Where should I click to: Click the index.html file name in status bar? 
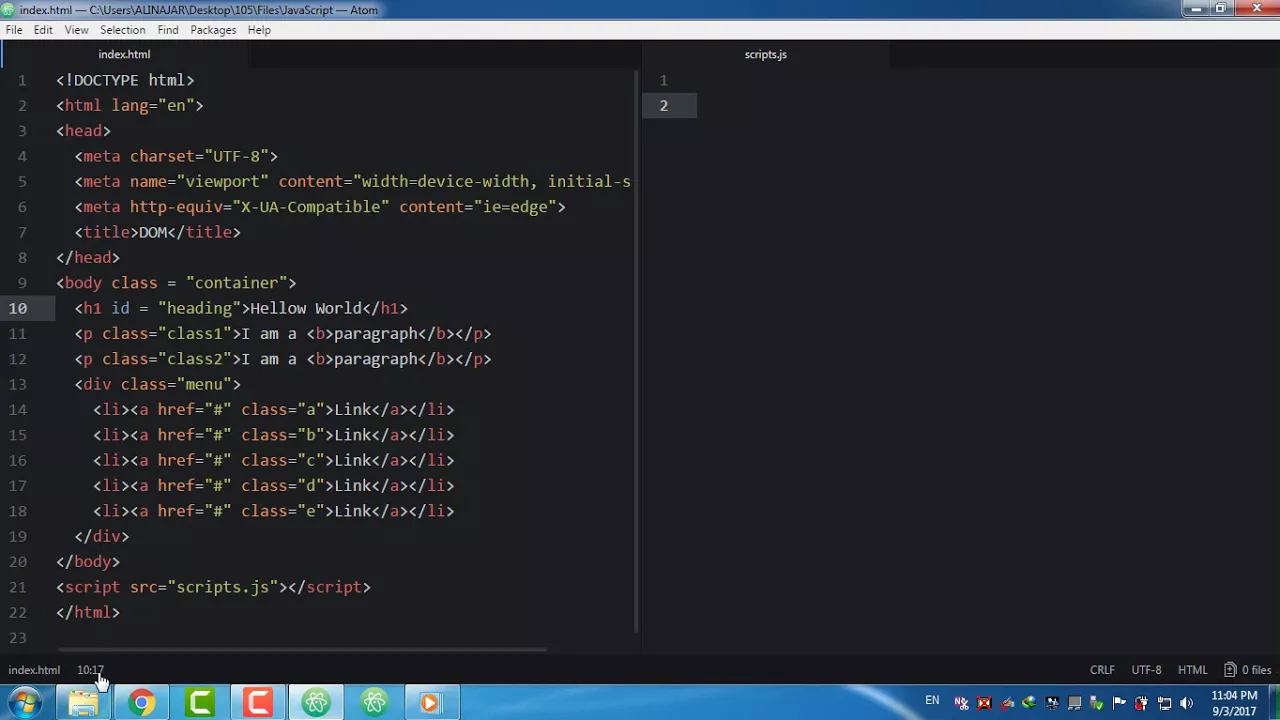pos(34,670)
